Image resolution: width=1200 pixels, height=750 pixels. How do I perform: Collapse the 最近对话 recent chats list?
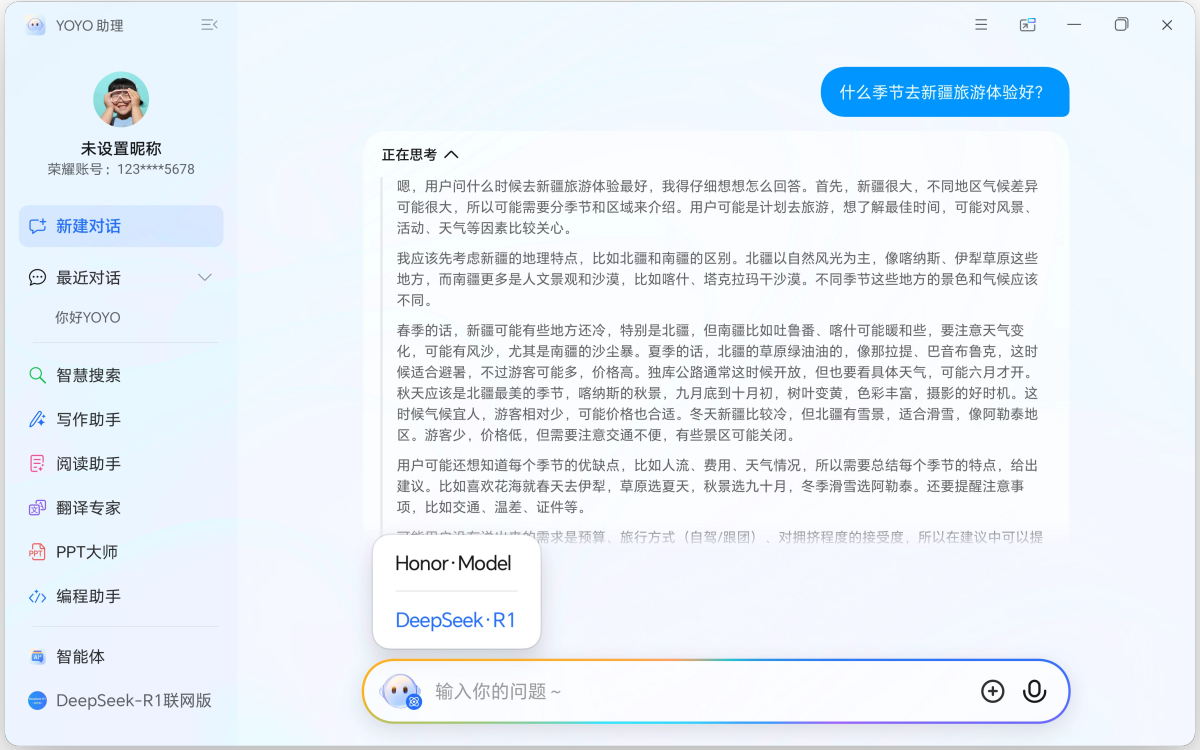pos(204,277)
